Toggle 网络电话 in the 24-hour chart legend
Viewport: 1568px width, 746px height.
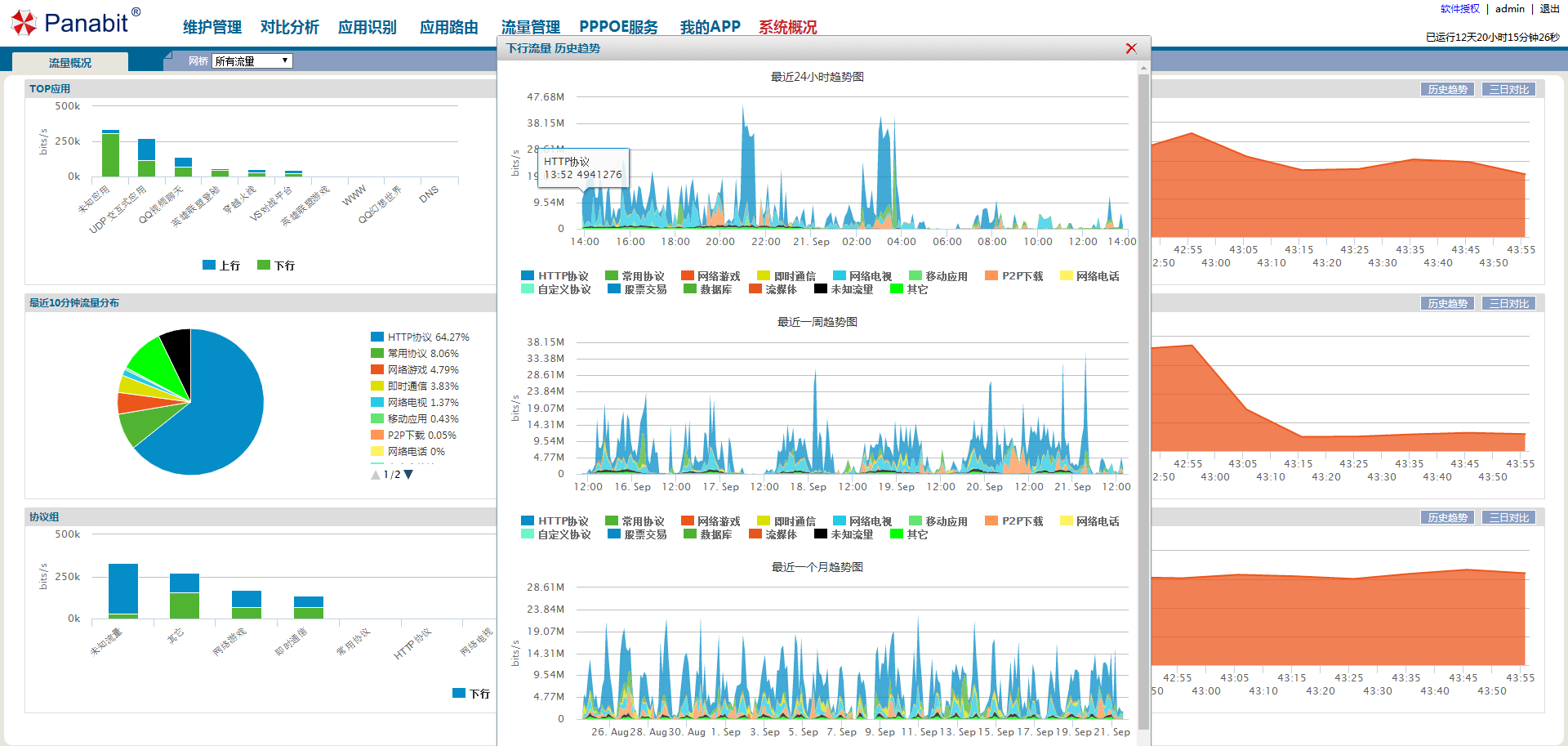(1089, 276)
